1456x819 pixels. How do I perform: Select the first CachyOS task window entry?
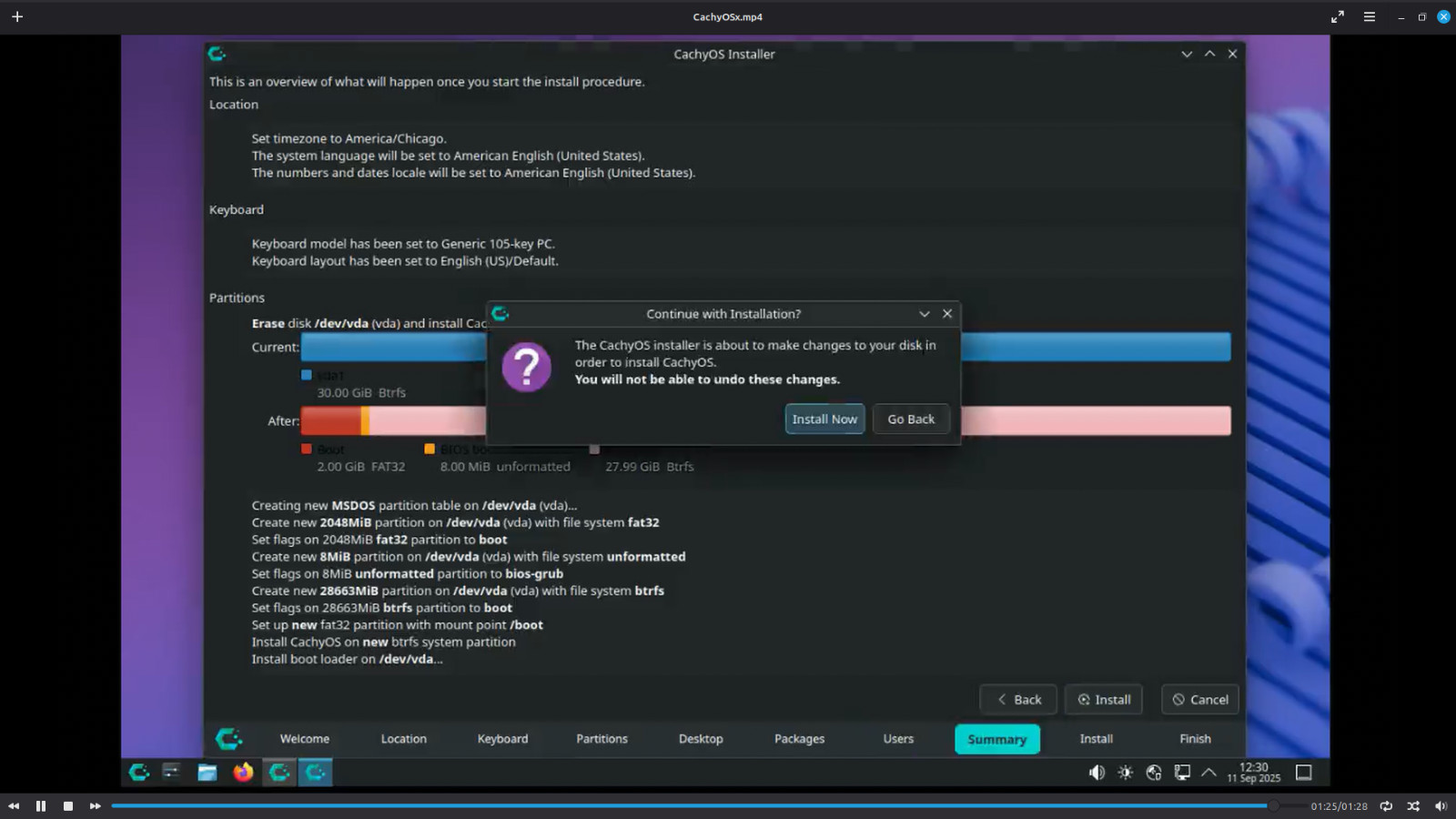[x=279, y=773]
